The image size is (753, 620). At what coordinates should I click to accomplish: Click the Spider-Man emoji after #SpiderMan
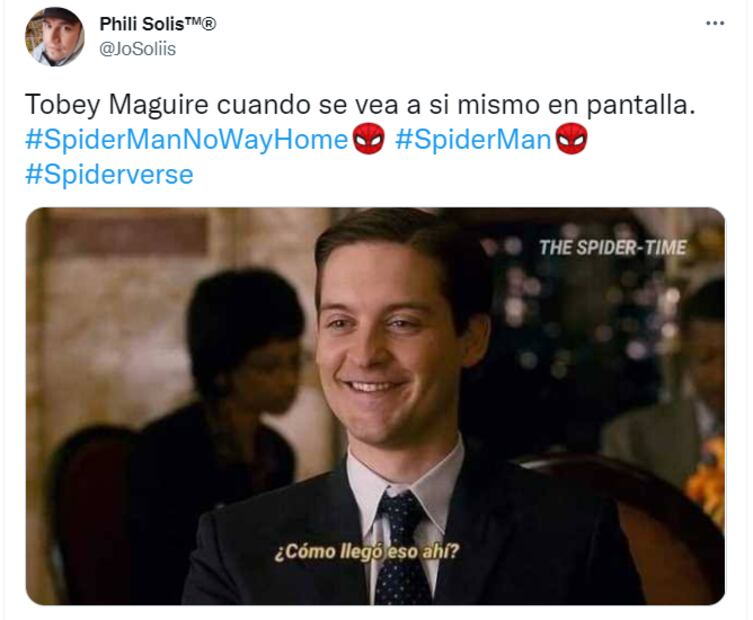tap(571, 139)
